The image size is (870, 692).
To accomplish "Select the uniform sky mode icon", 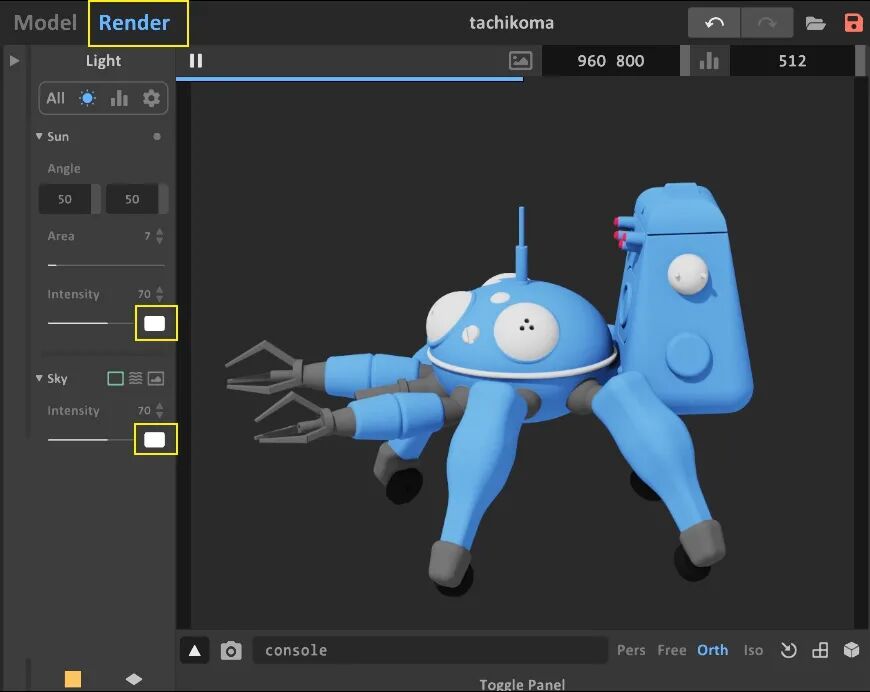I will click(x=115, y=378).
